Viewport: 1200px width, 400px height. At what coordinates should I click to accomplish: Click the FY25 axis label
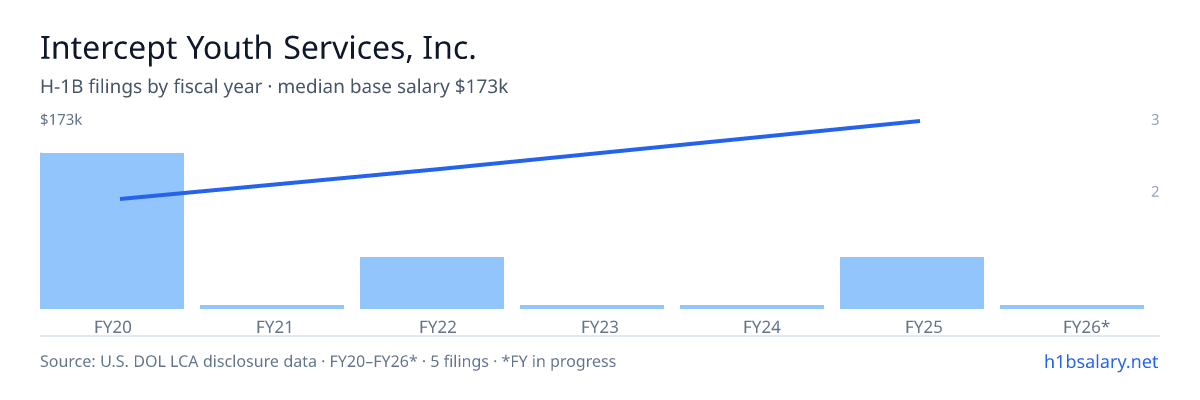point(912,326)
